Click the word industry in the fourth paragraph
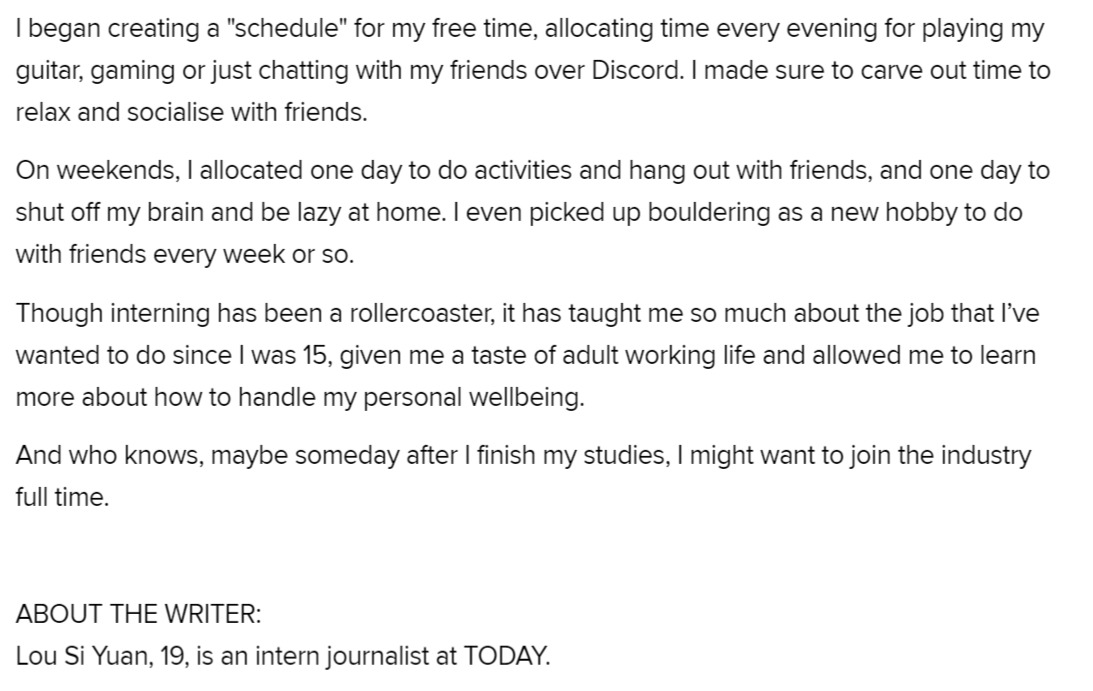This screenshot has width=1093, height=691. tap(985, 457)
